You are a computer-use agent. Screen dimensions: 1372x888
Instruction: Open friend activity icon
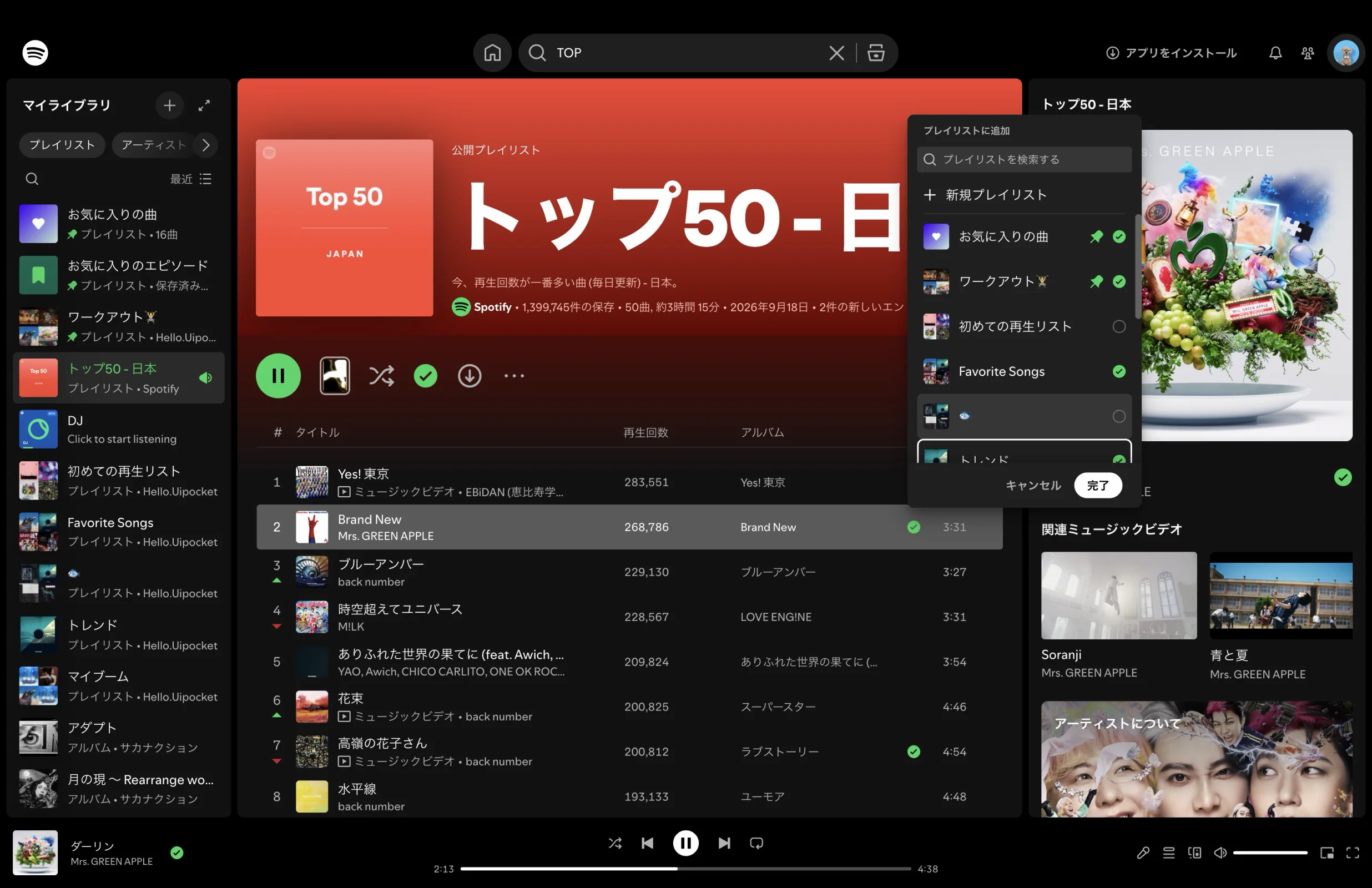click(x=1308, y=53)
